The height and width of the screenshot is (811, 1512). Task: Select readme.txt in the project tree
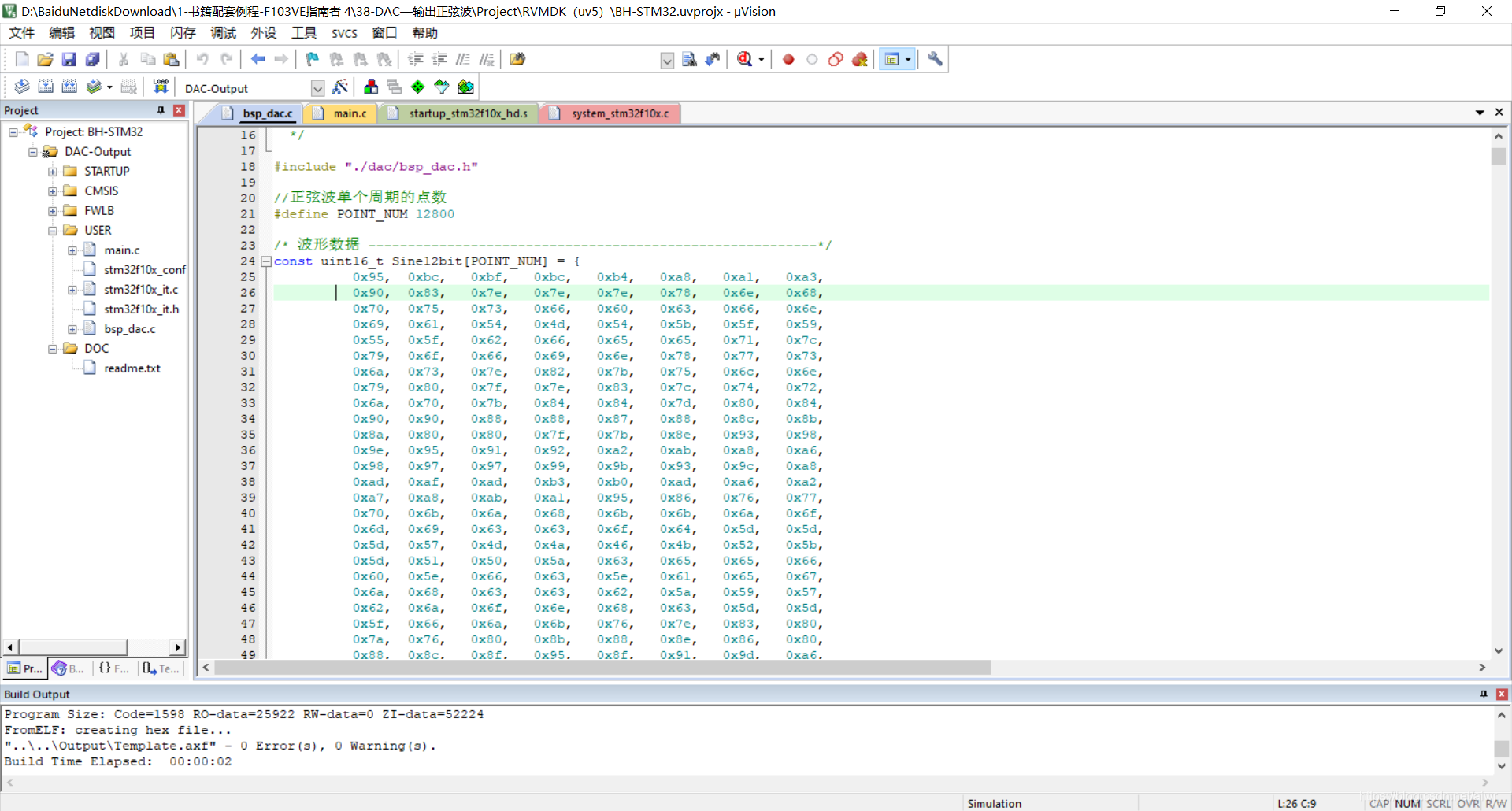(132, 368)
